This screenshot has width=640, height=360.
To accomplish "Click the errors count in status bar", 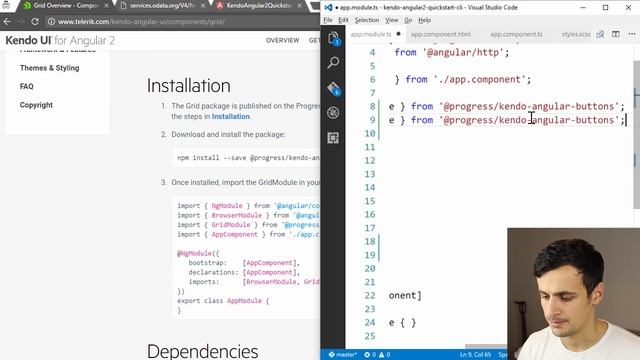I will (370, 355).
